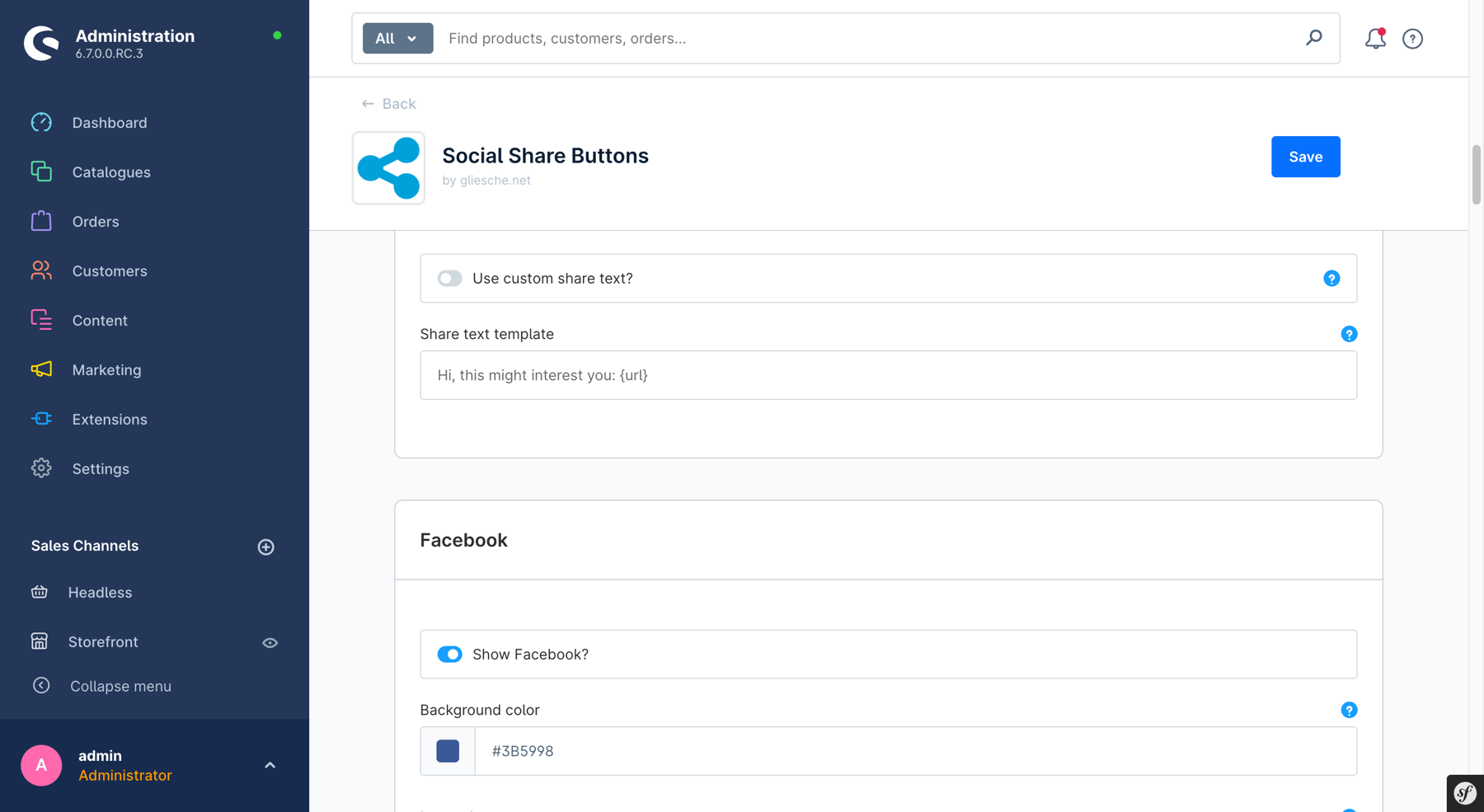Open the Extensions menu item
This screenshot has height=812, width=1484.
point(109,420)
